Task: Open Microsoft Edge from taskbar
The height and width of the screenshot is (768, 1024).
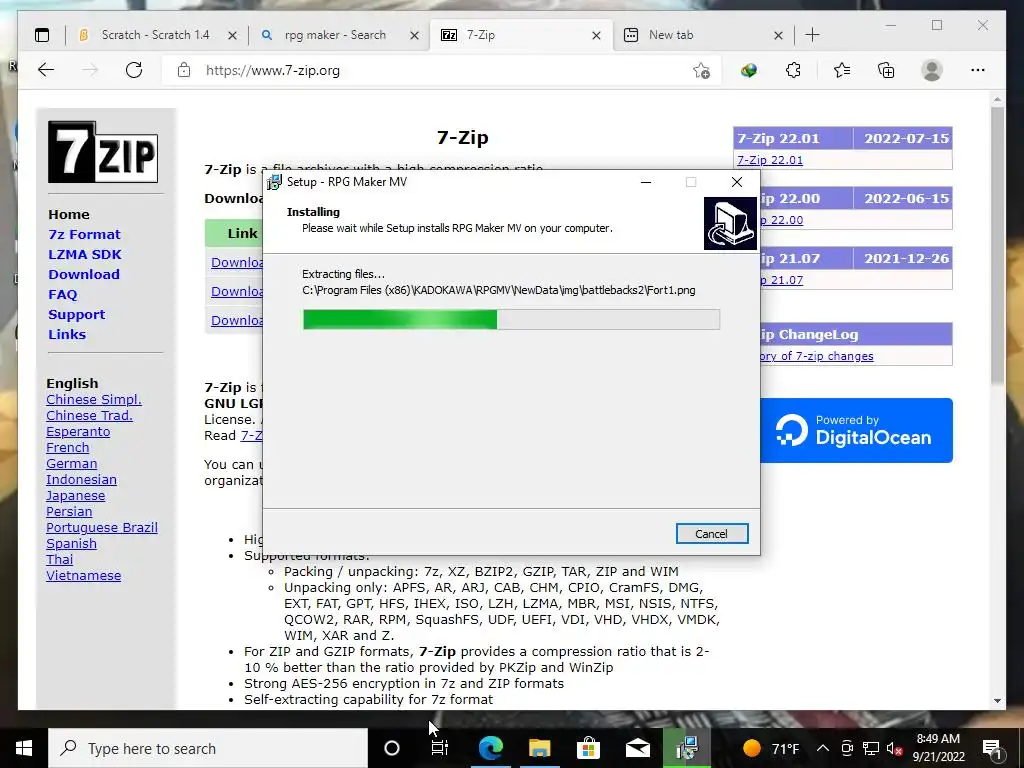Action: (x=490, y=748)
